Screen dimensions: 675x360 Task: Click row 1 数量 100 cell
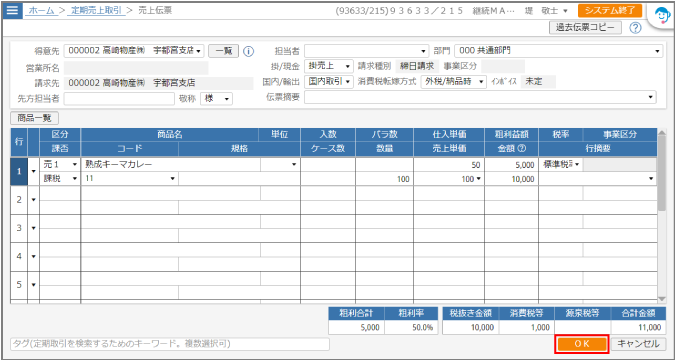384,179
